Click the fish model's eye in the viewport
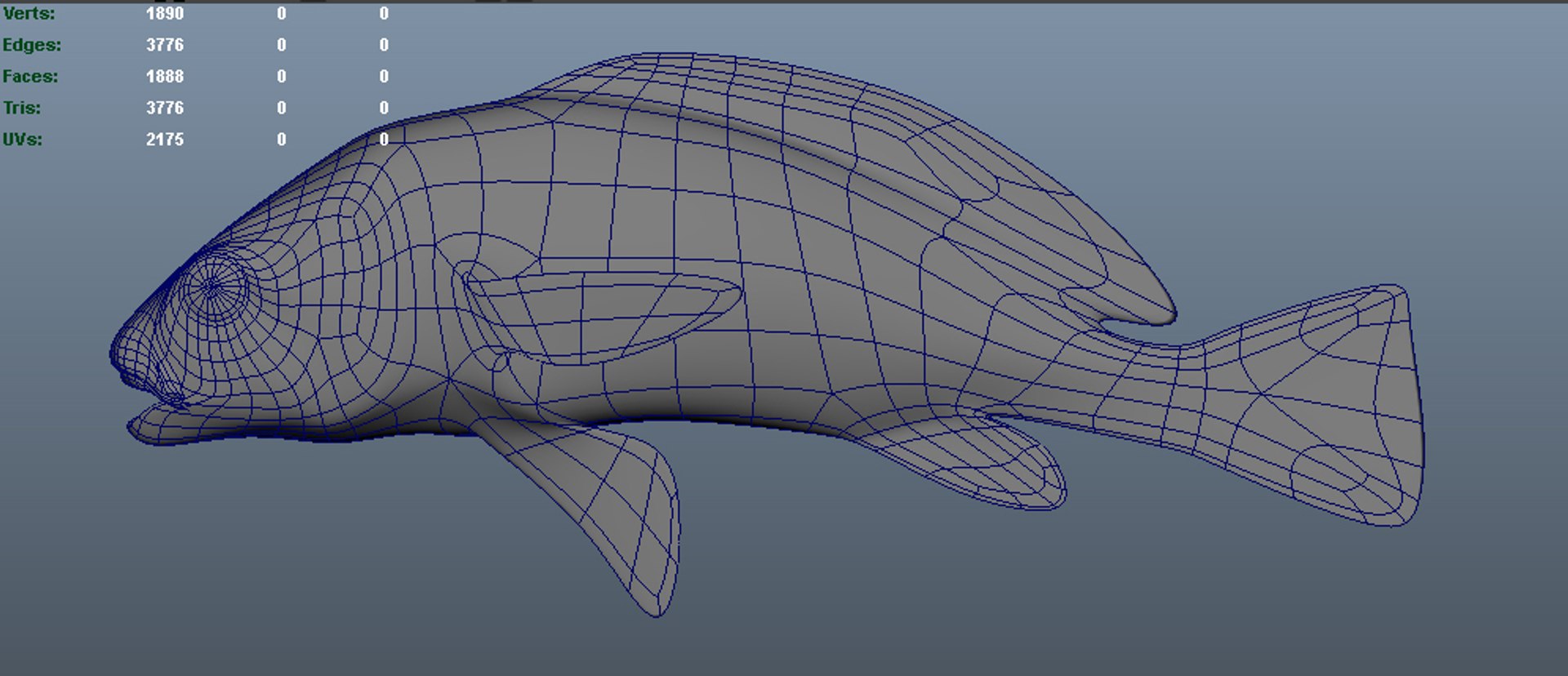This screenshot has width=1568, height=676. click(214, 287)
